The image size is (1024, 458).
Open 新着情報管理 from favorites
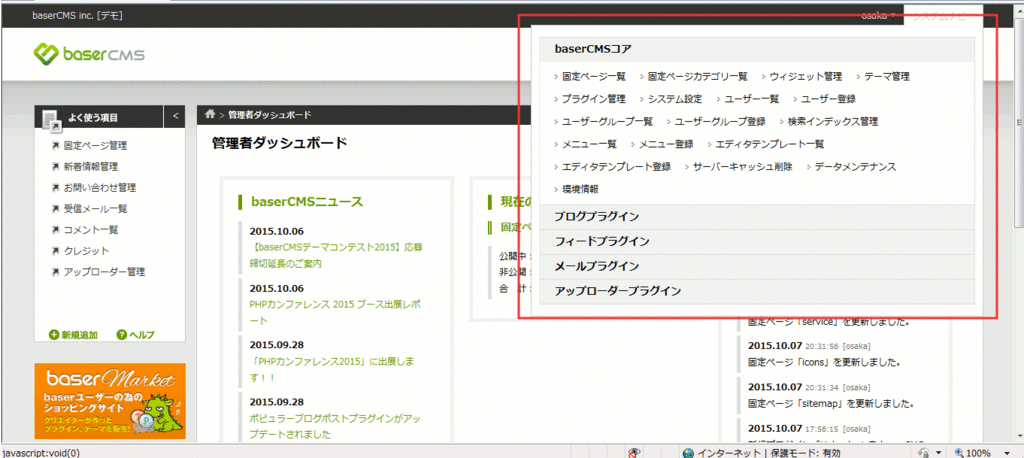(91, 167)
